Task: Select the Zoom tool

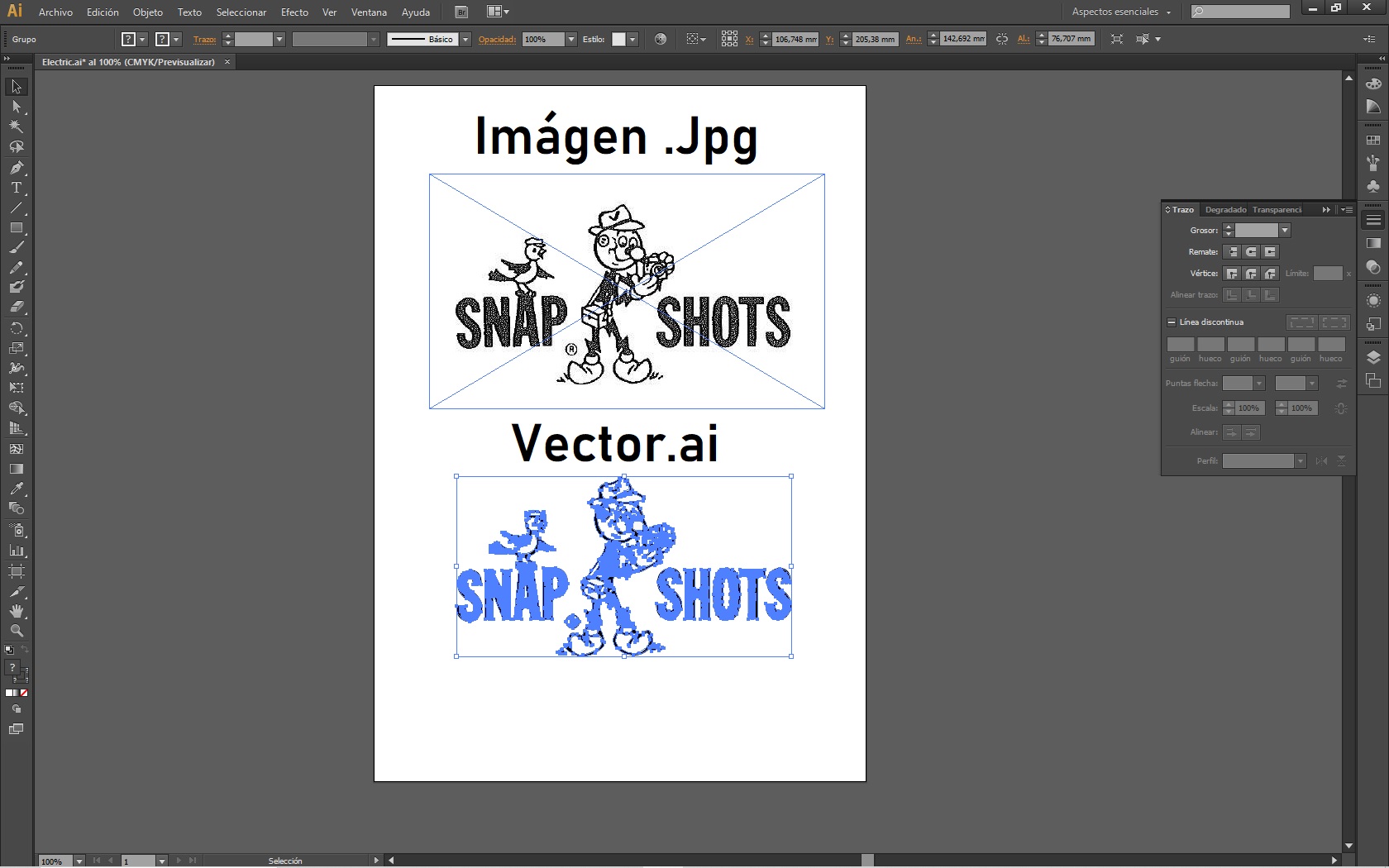Action: click(17, 631)
